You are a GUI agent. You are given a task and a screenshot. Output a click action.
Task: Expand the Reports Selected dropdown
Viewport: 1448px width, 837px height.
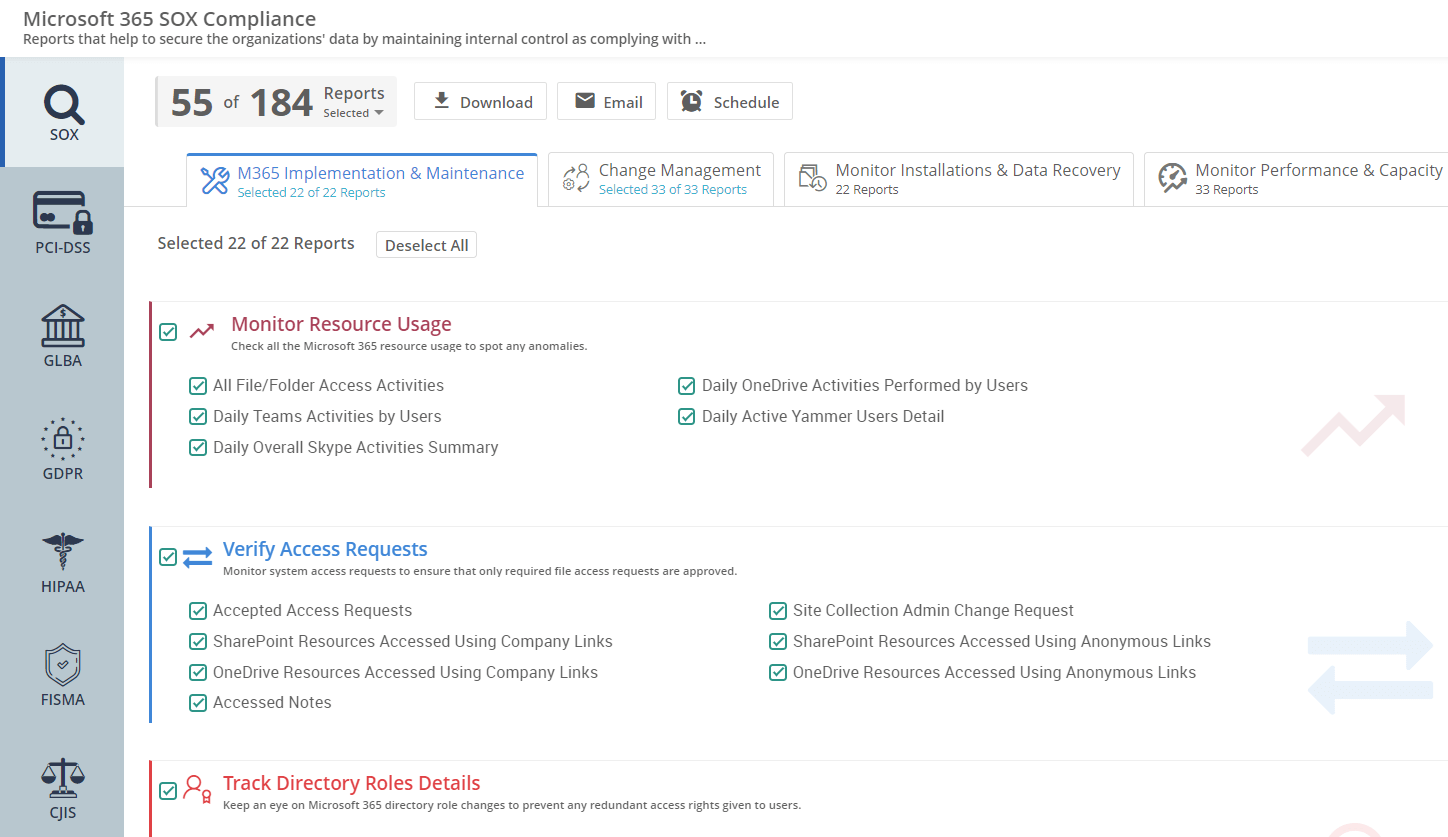coord(353,112)
